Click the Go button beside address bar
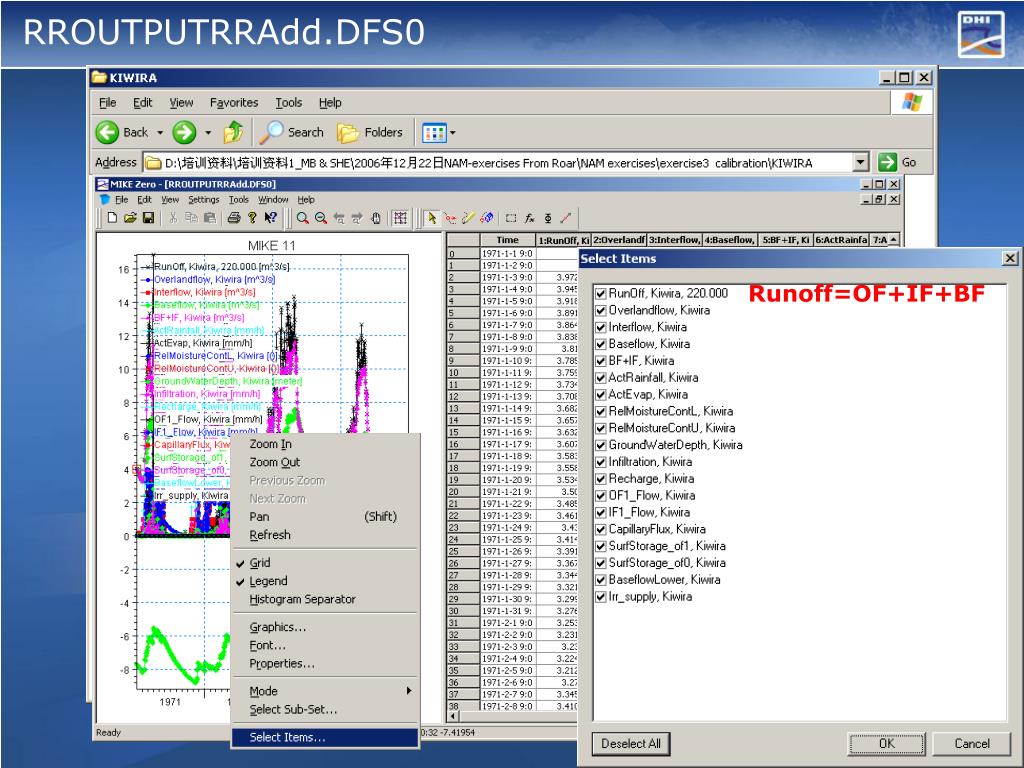1024x768 pixels. [x=897, y=162]
